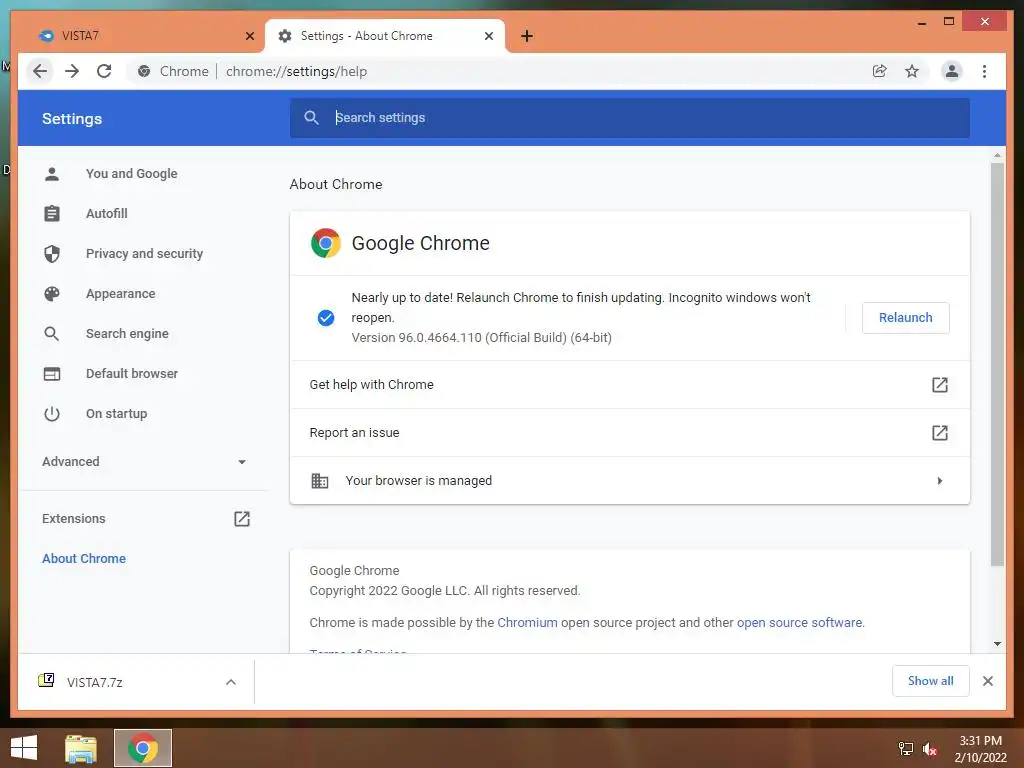The width and height of the screenshot is (1024, 768).
Task: Click Show all downloads
Action: [x=930, y=681]
